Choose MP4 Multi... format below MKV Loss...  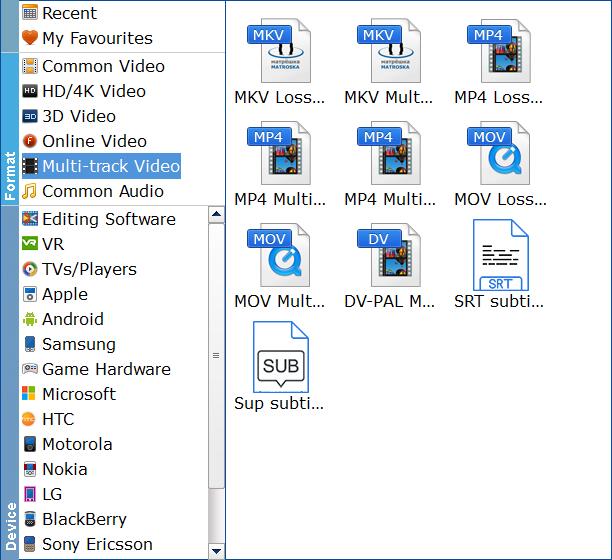(279, 164)
